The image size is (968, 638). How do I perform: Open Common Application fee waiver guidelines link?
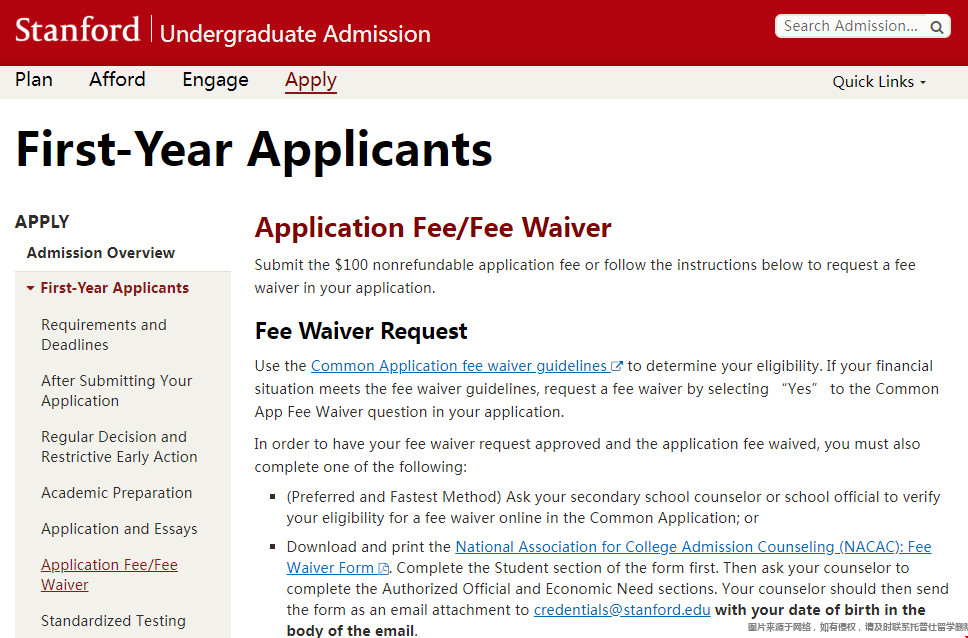[459, 366]
